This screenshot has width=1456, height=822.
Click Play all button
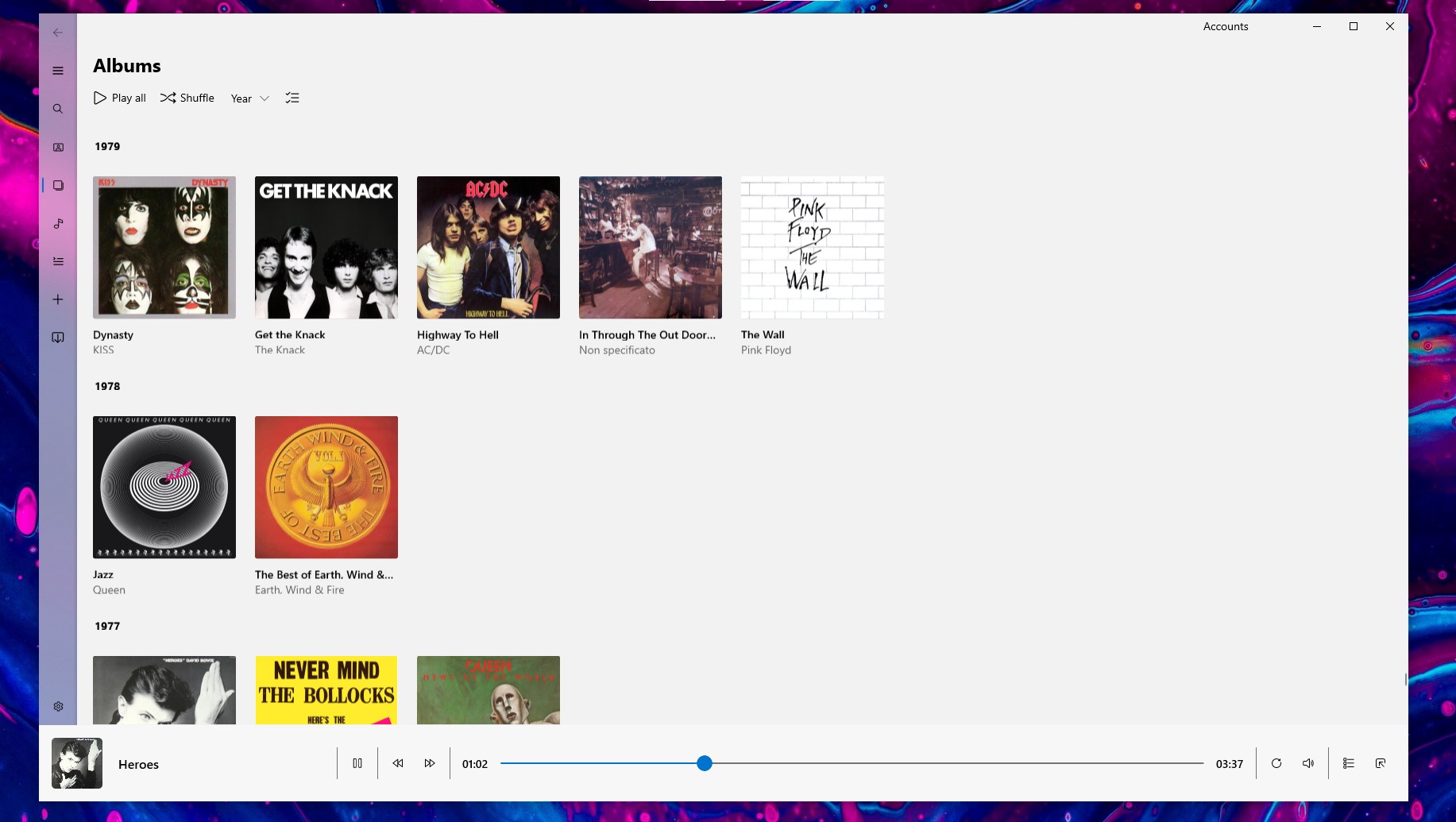tap(120, 98)
